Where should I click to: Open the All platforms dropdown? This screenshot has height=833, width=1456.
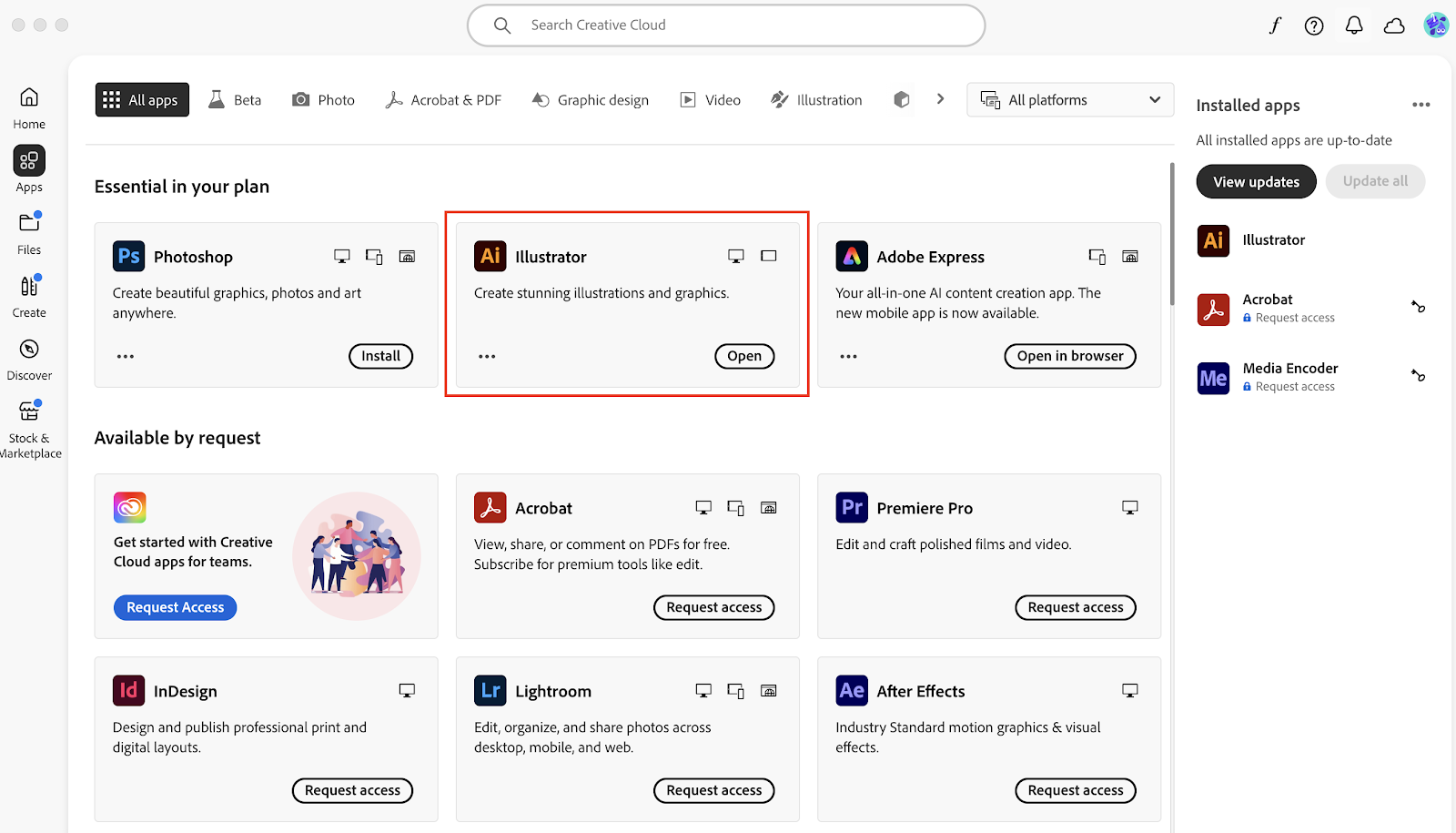[1070, 100]
